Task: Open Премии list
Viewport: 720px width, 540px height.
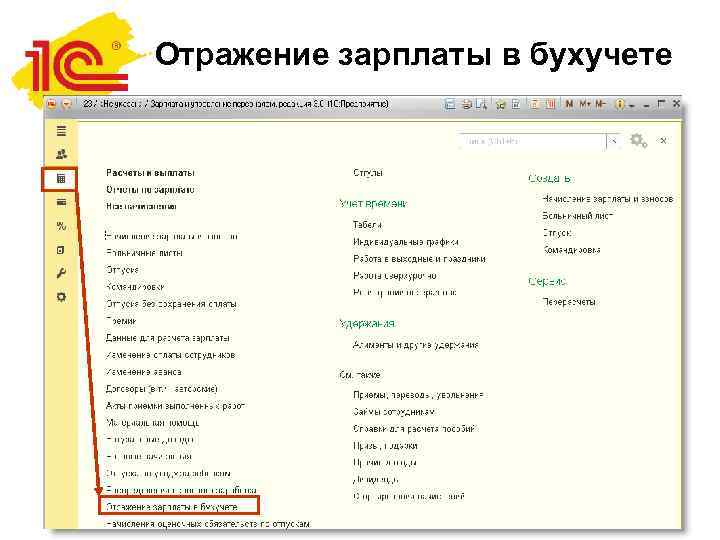Action: (121, 321)
